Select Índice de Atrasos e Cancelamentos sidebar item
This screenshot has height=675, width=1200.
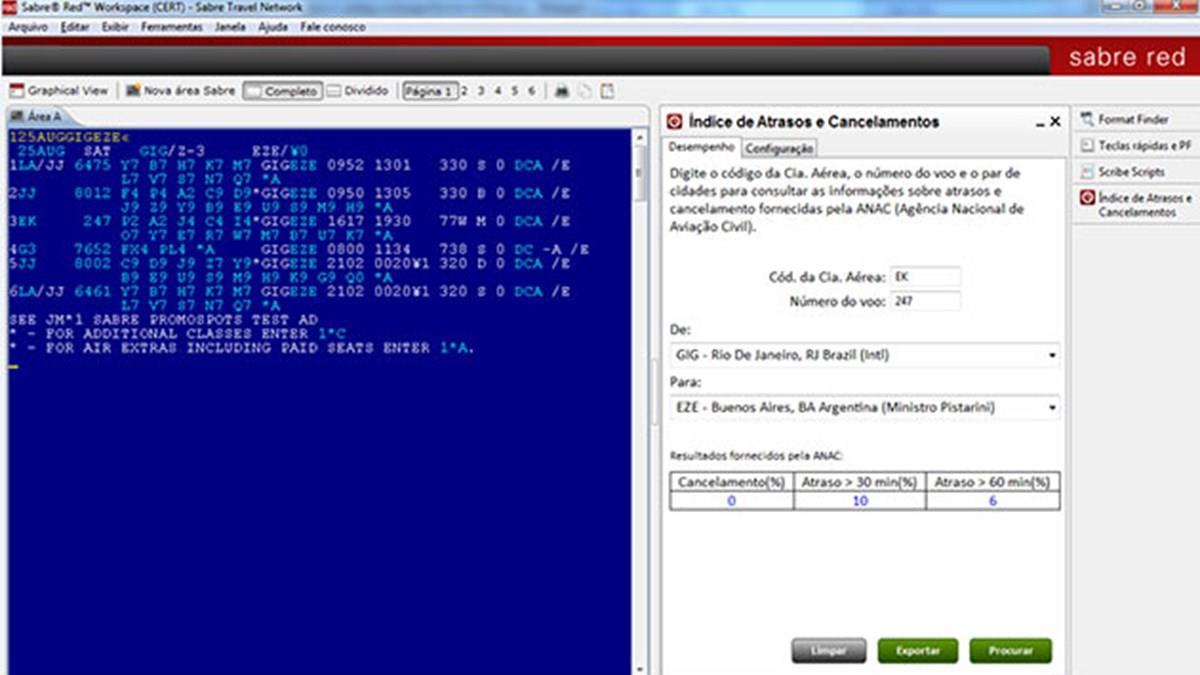1136,205
